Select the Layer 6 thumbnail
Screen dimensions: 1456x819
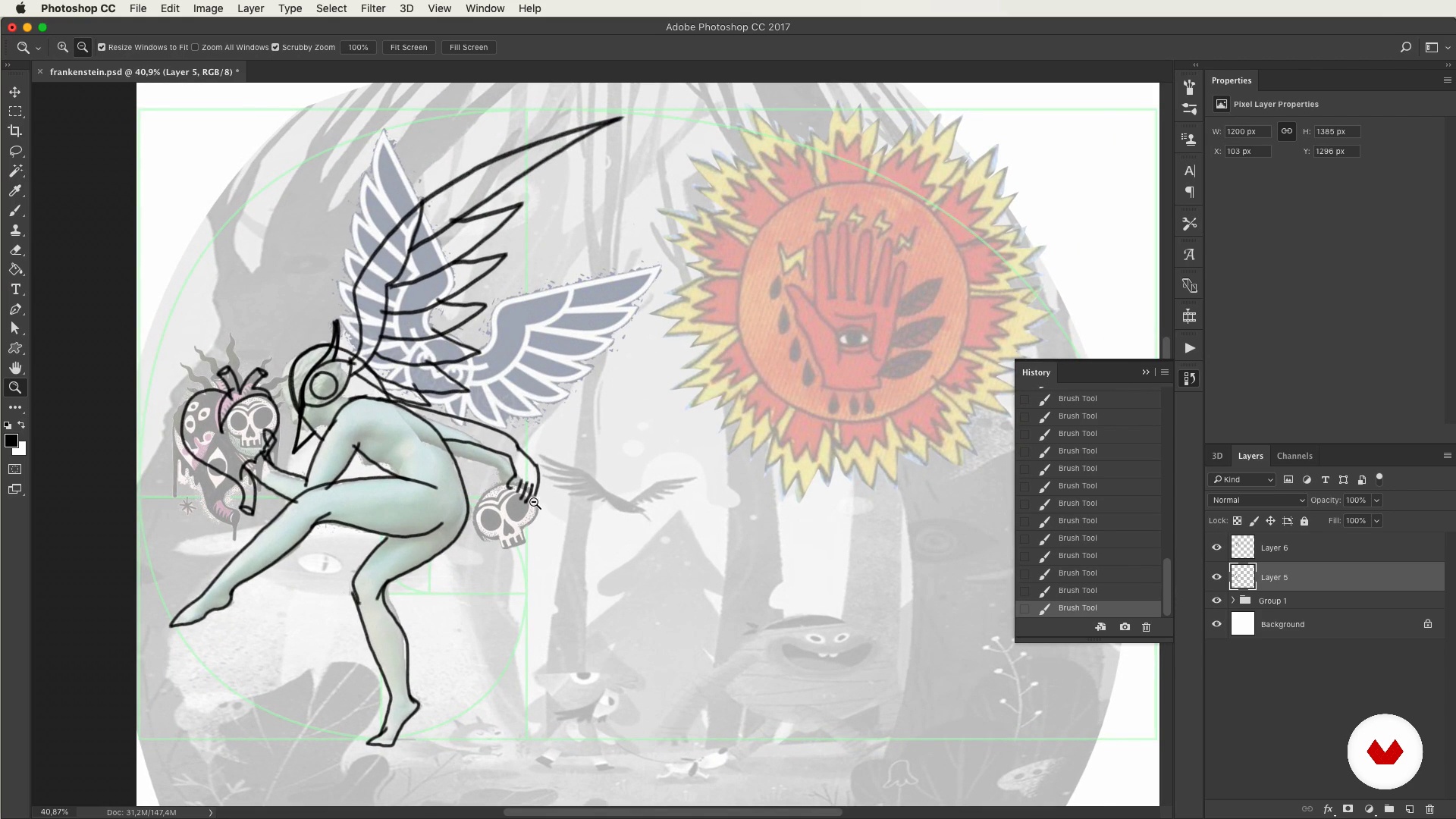1242,548
